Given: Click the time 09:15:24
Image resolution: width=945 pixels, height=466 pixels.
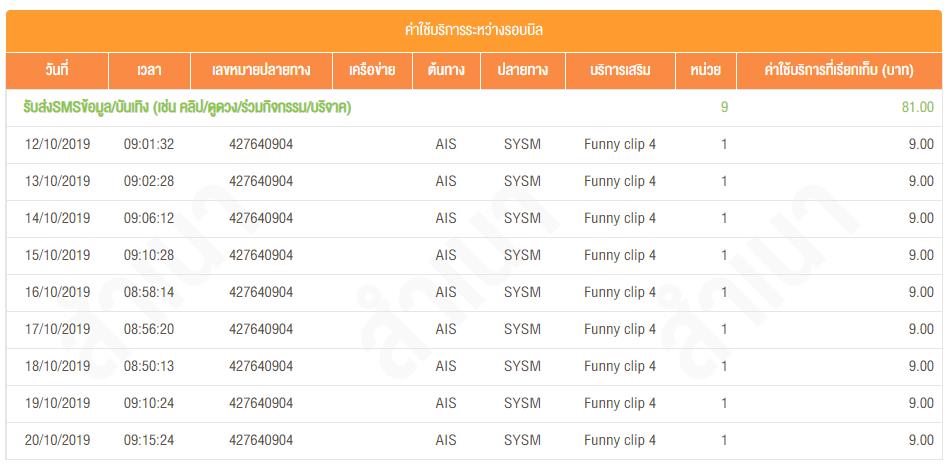Looking at the screenshot, I should pyautogui.click(x=149, y=441).
